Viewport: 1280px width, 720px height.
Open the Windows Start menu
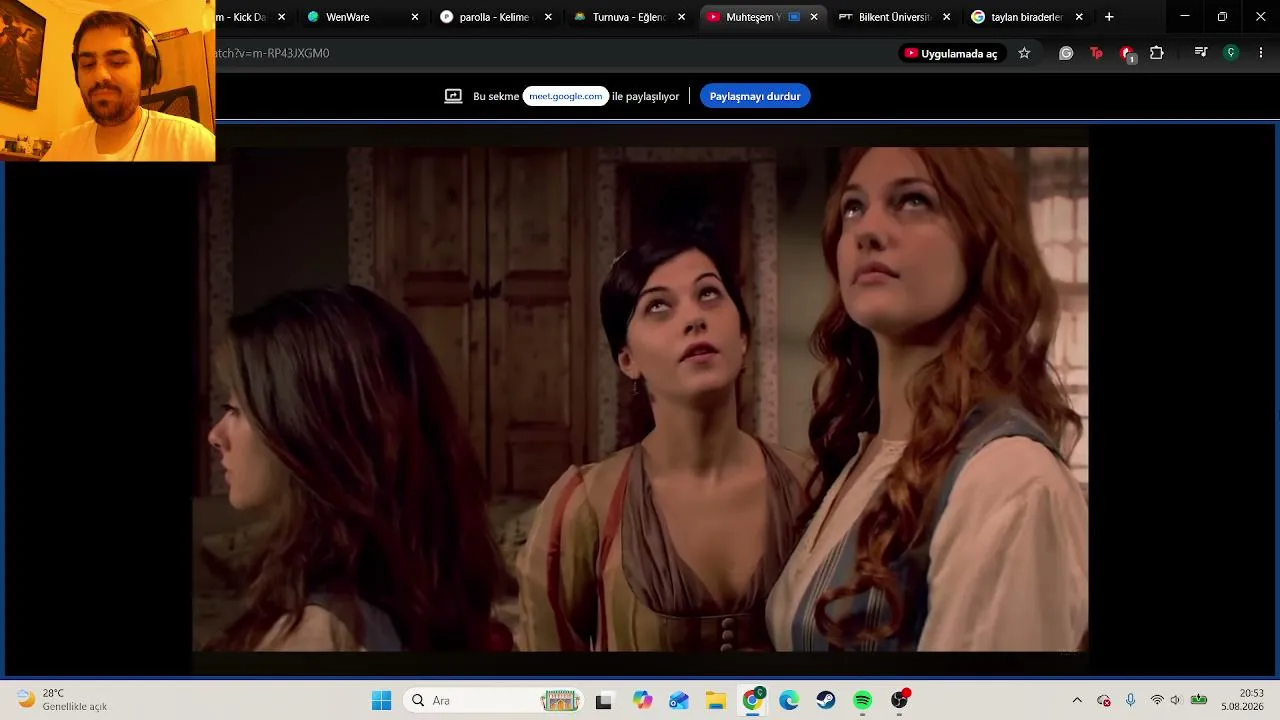click(x=381, y=701)
